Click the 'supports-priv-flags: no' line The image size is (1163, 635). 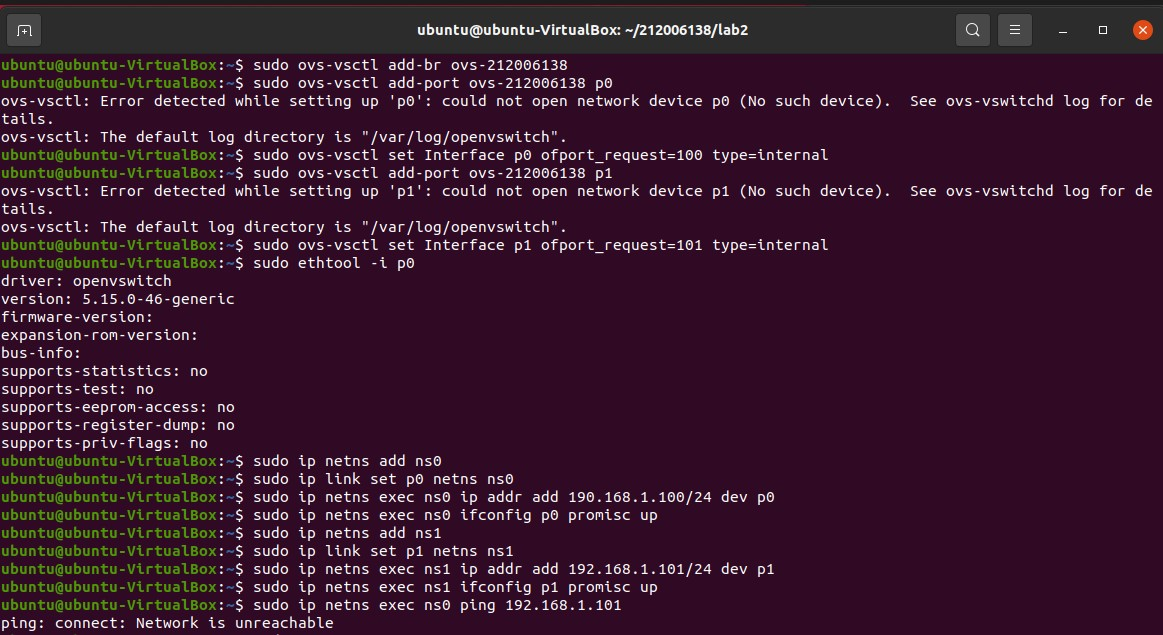[104, 443]
